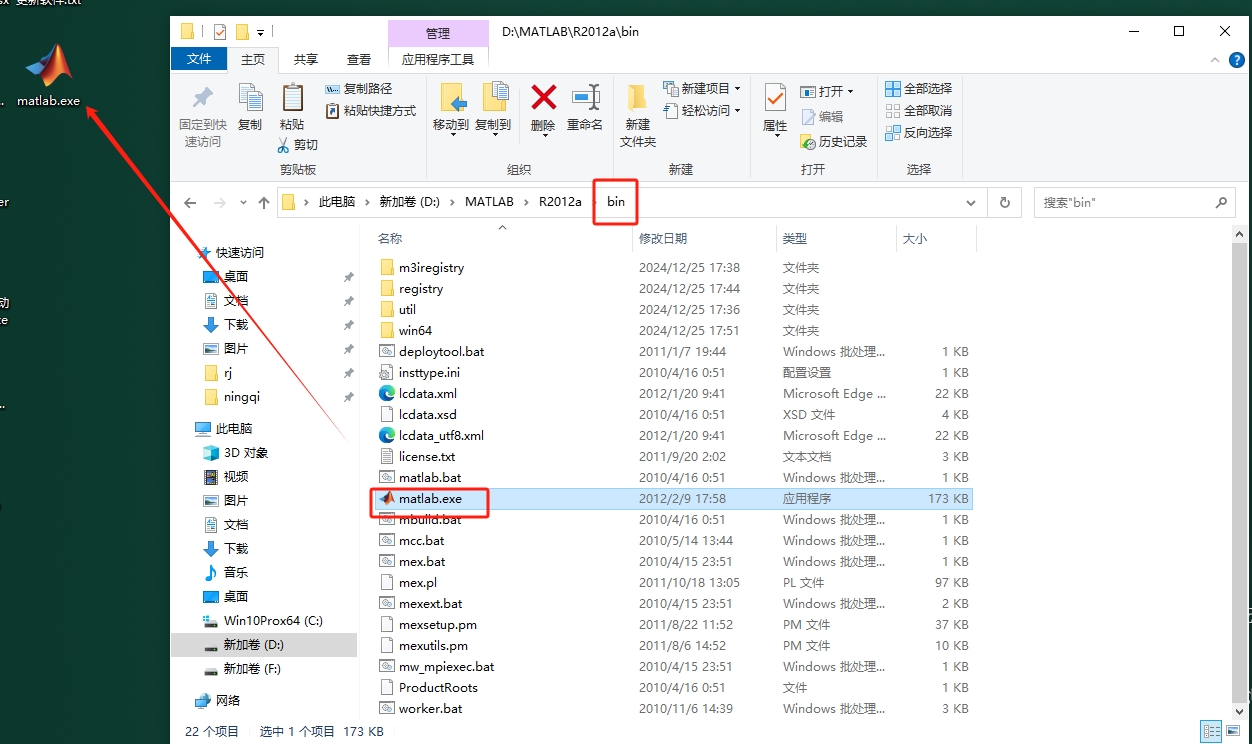Click Copy path in ribbon
Screen dimensions: 1252x744
[x=359, y=89]
